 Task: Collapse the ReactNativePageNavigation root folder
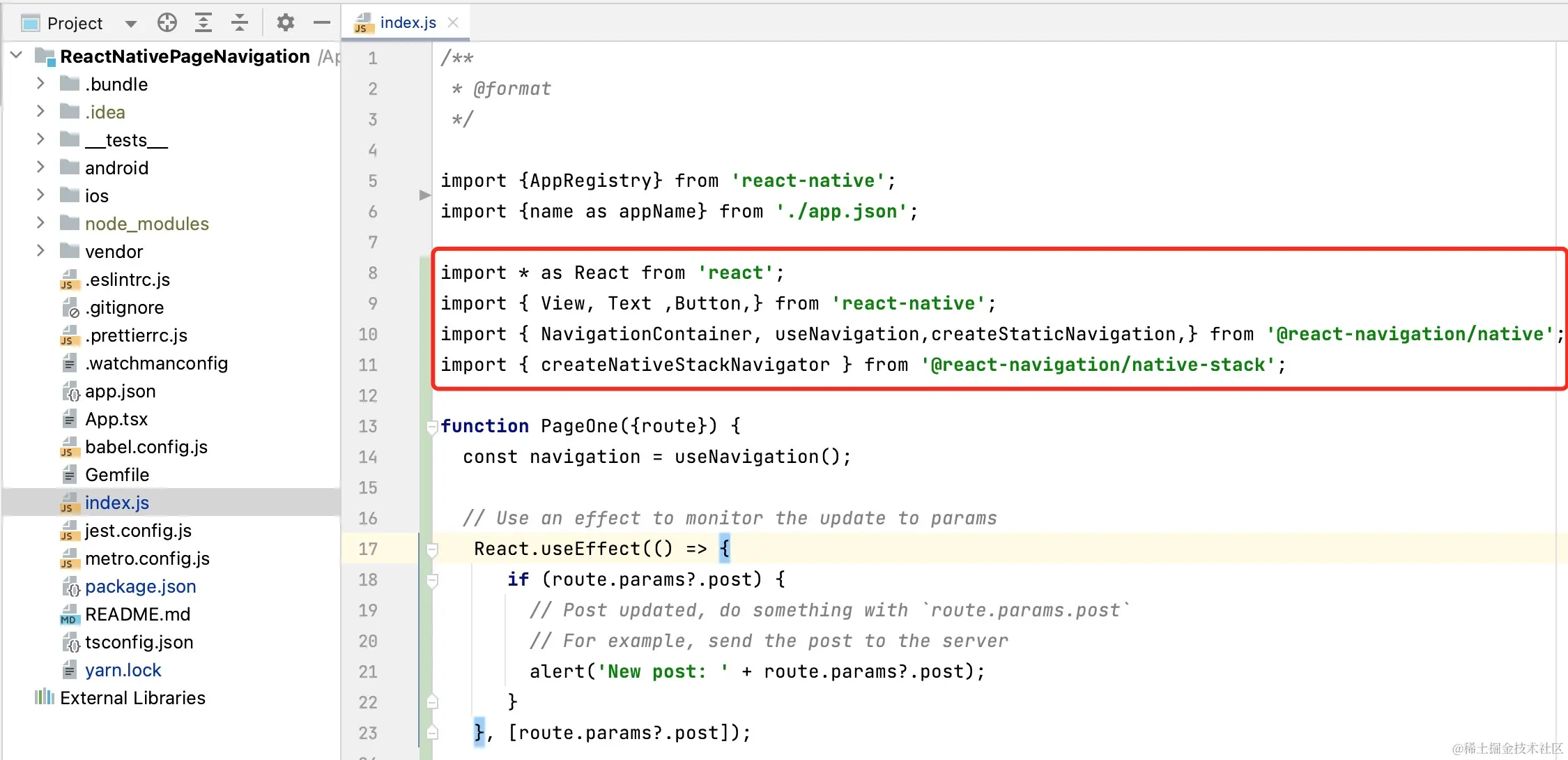[17, 55]
